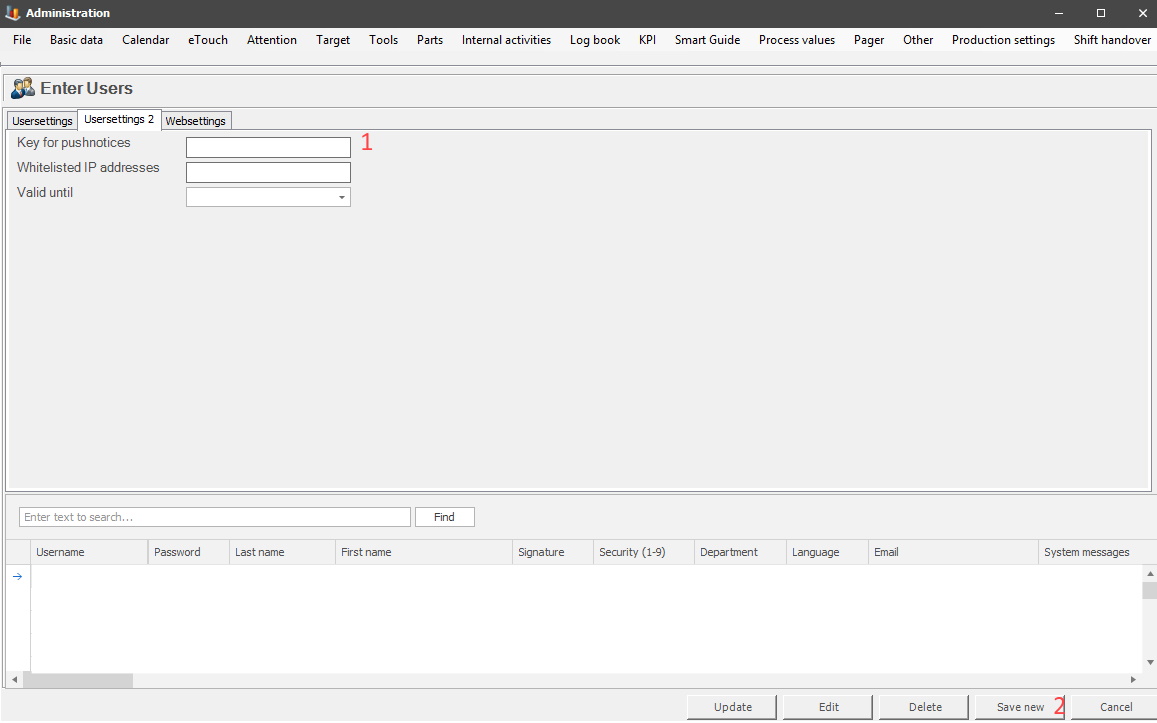1157x723 pixels.
Task: Open the Parts menu
Action: pos(429,40)
